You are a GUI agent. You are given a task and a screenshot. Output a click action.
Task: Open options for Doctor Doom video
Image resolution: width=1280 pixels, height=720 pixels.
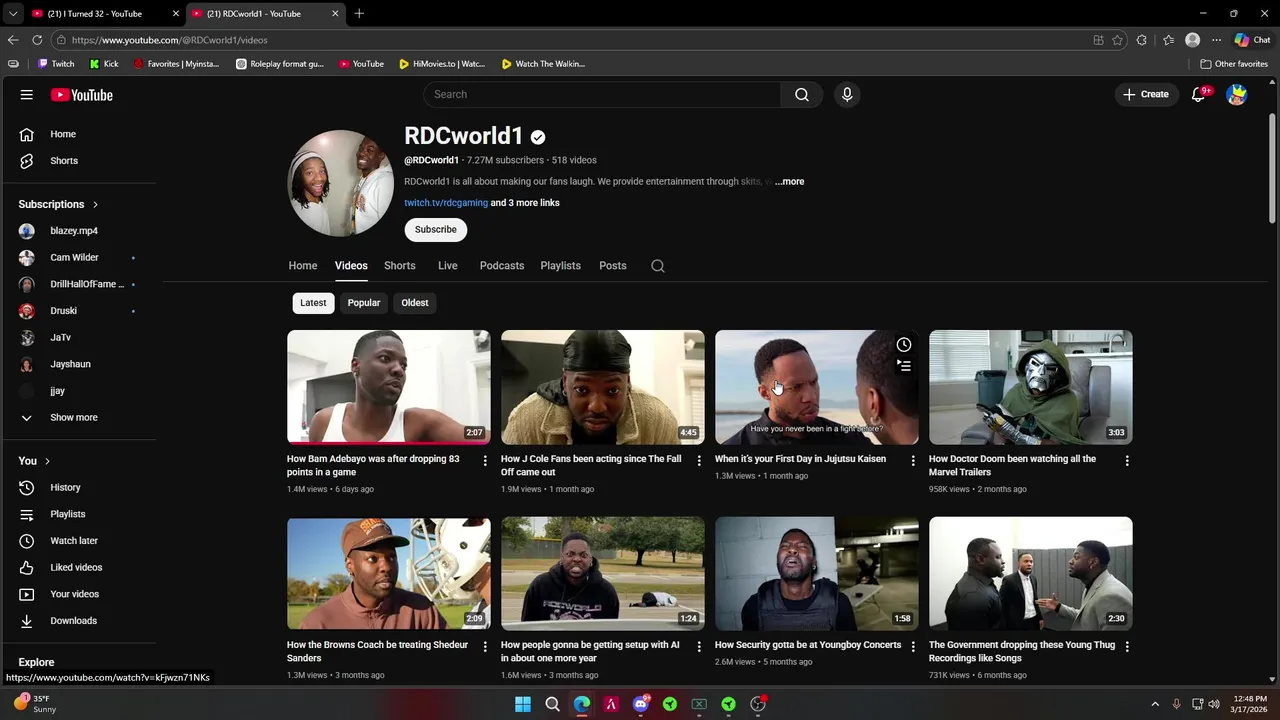(1127, 460)
